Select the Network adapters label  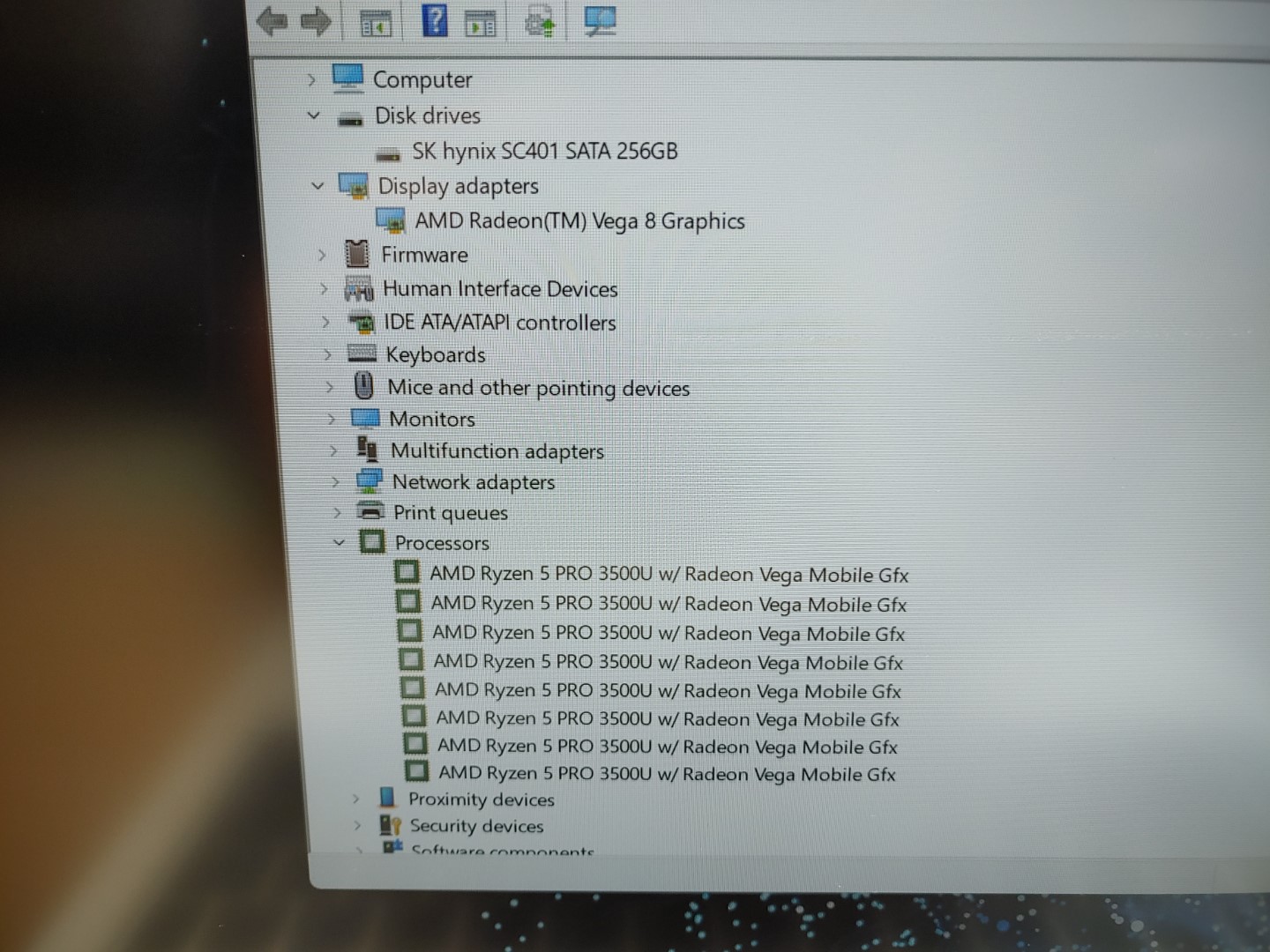[x=474, y=482]
